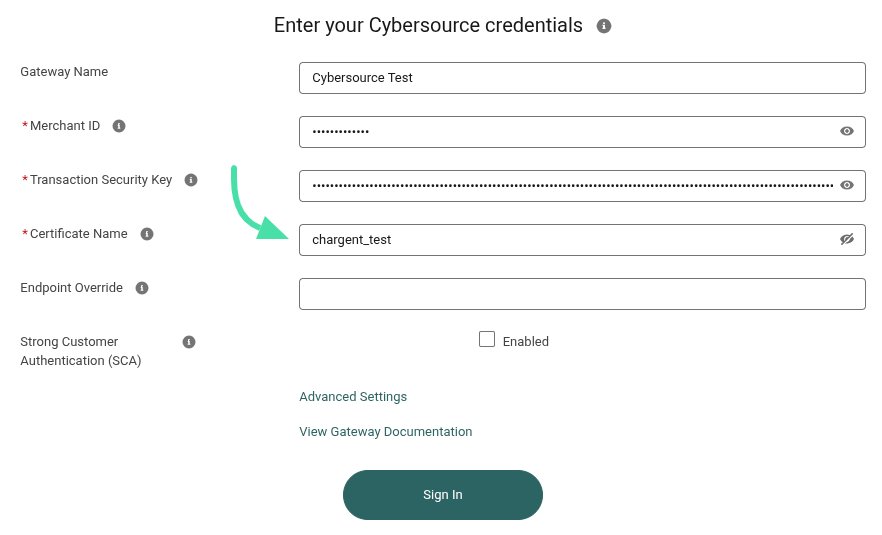Click the Enabled label text
Viewport: 882px width, 535px height.
tap(525, 341)
